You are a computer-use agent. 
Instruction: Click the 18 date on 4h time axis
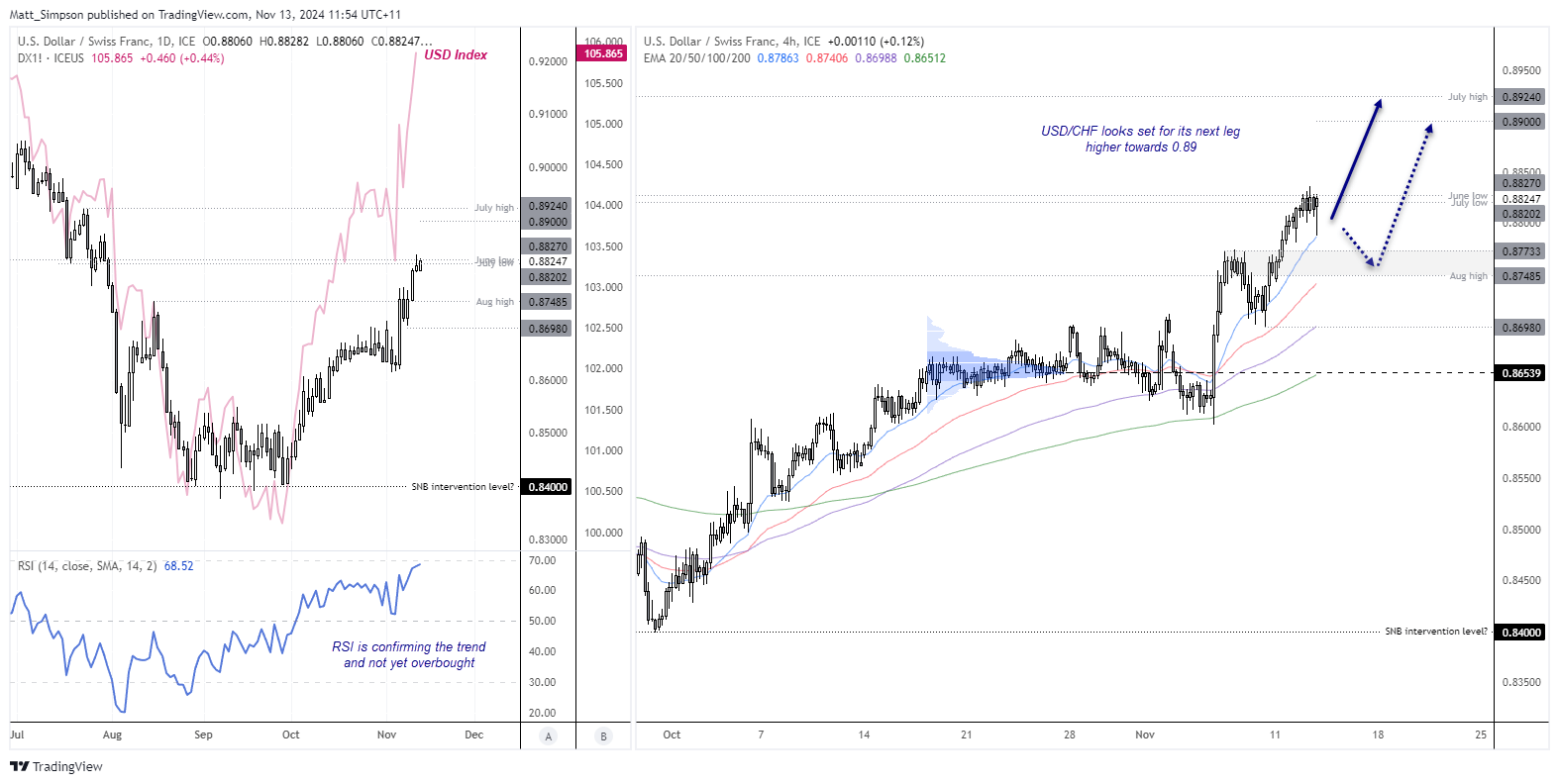click(1378, 735)
